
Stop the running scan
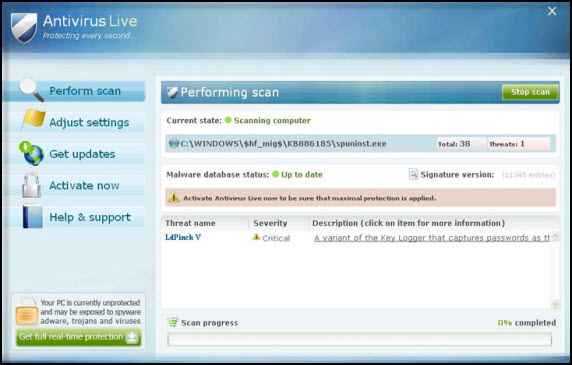click(x=530, y=92)
